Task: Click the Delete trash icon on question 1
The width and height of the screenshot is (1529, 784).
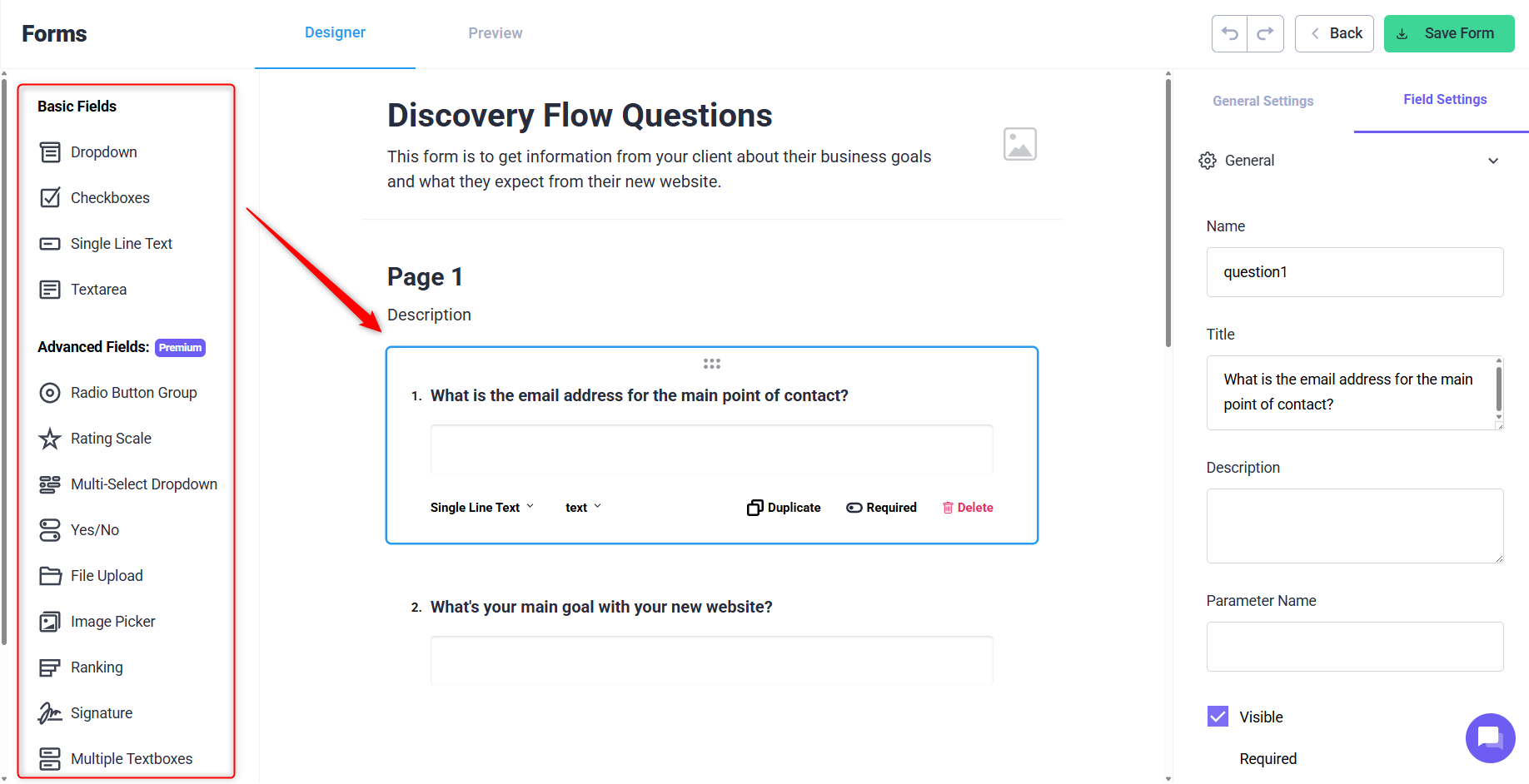Action: 948,508
